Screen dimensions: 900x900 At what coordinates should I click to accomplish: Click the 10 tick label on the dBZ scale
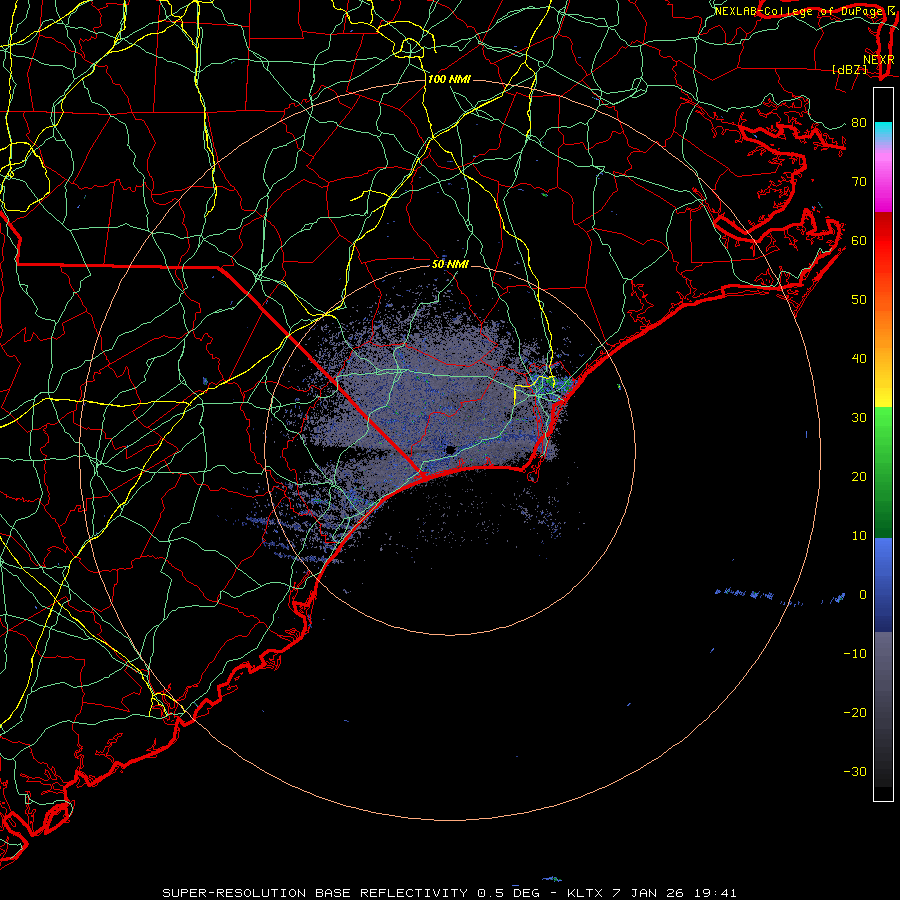click(x=859, y=536)
